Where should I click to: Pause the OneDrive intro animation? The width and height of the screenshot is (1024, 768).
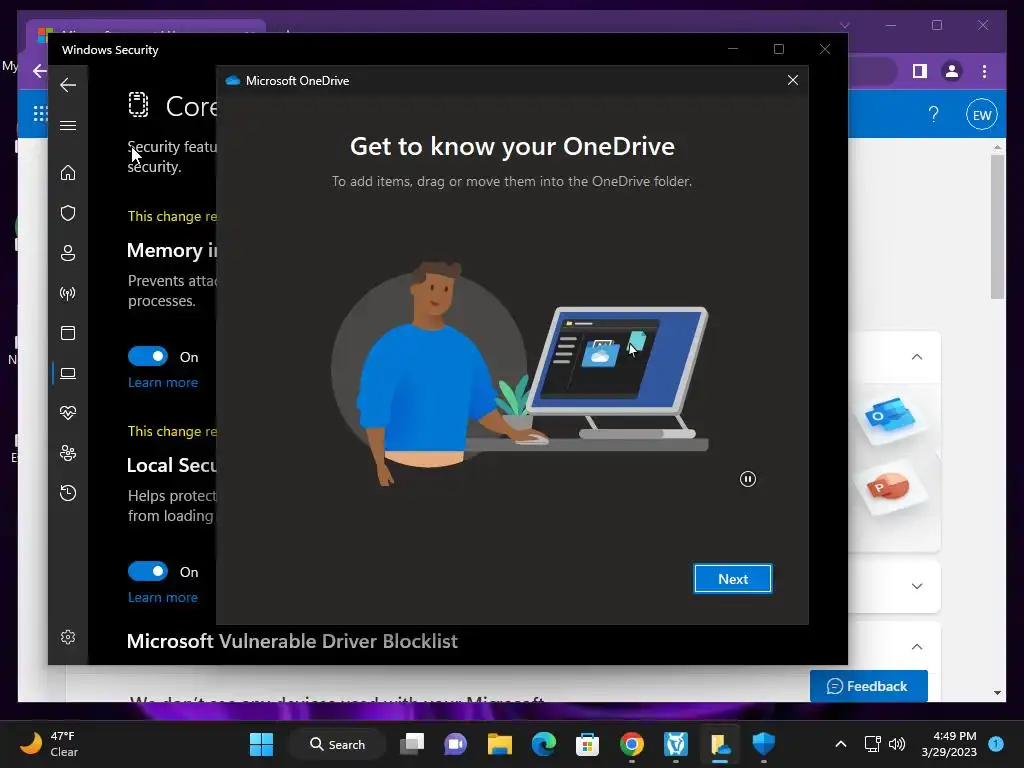[x=748, y=479]
